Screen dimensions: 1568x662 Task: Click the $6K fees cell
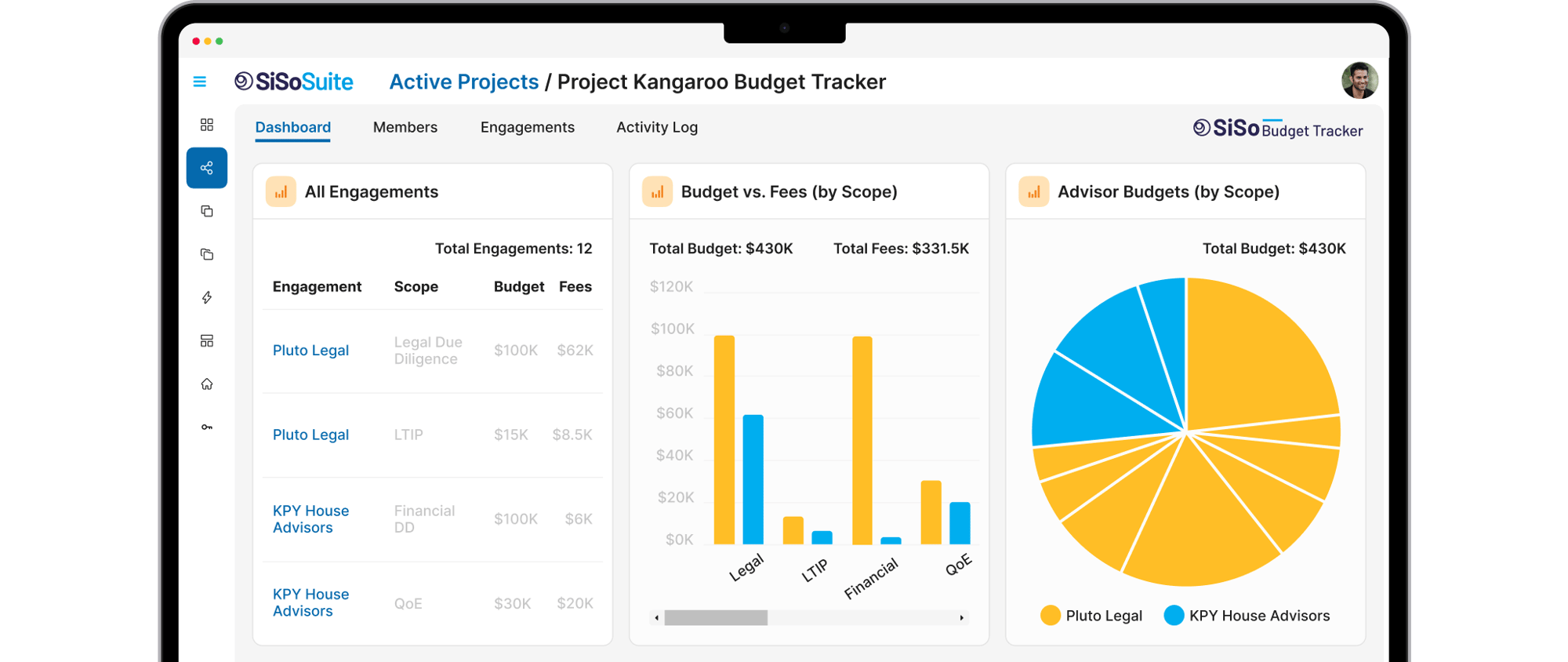pyautogui.click(x=579, y=519)
